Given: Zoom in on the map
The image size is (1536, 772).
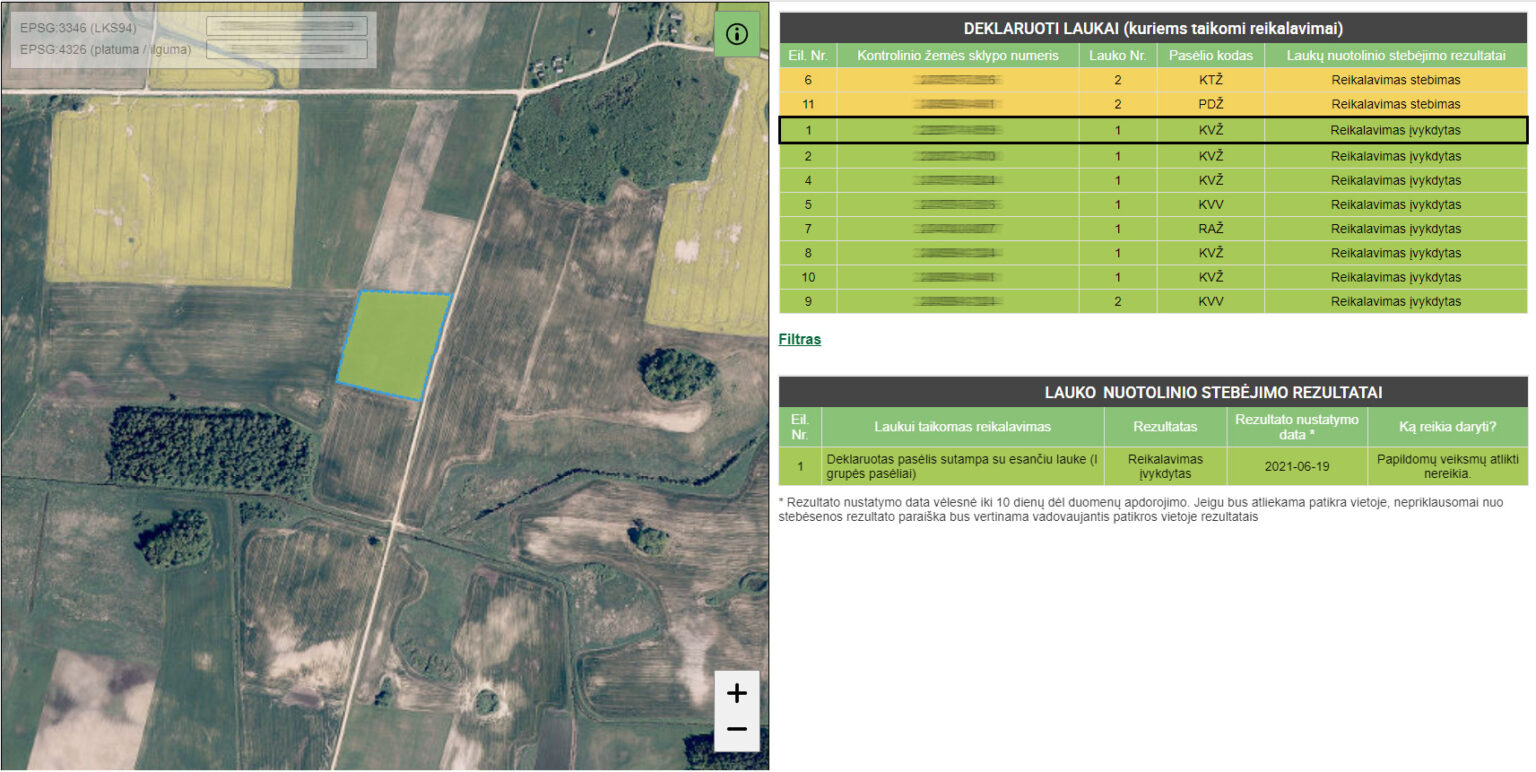Looking at the screenshot, I should [737, 693].
